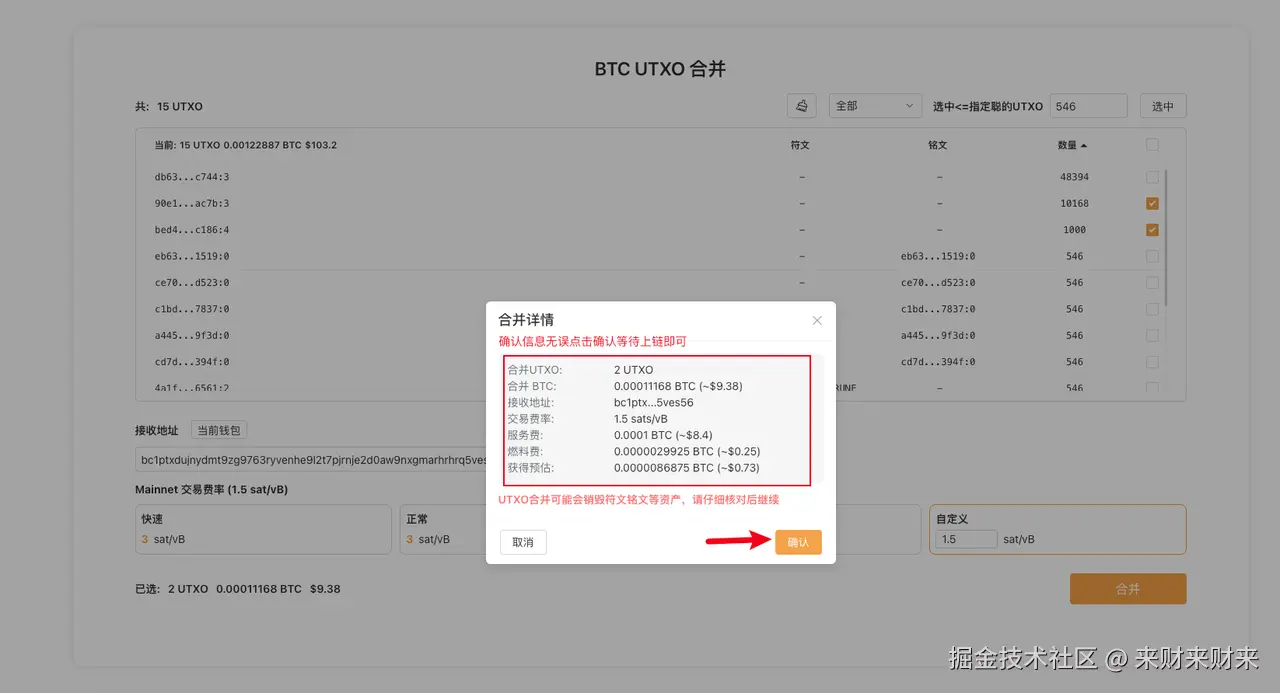The width and height of the screenshot is (1280, 693).
Task: Uncheck the 90e1...ac7b:3 UTXO checkbox
Action: (1151, 202)
